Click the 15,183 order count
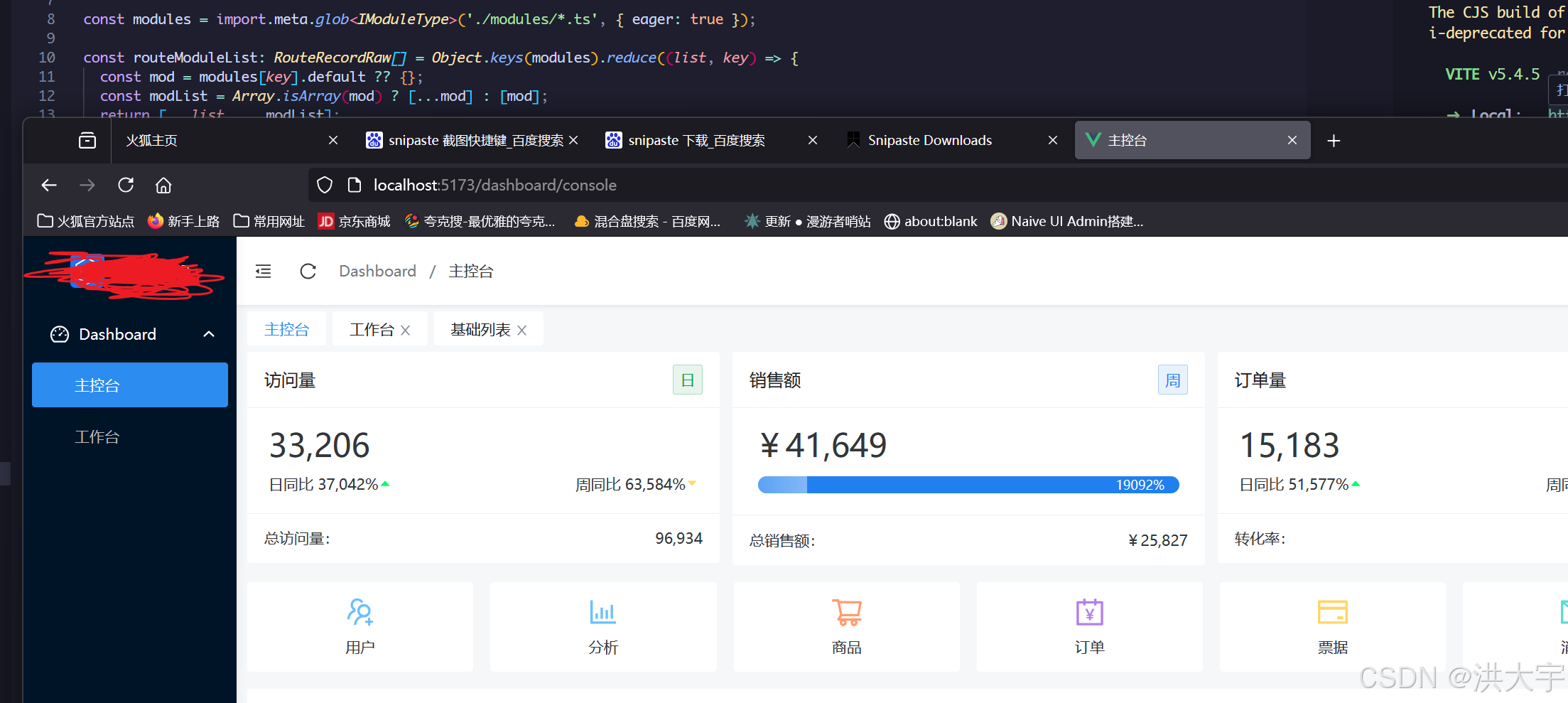Image resolution: width=1568 pixels, height=703 pixels. [x=1289, y=446]
